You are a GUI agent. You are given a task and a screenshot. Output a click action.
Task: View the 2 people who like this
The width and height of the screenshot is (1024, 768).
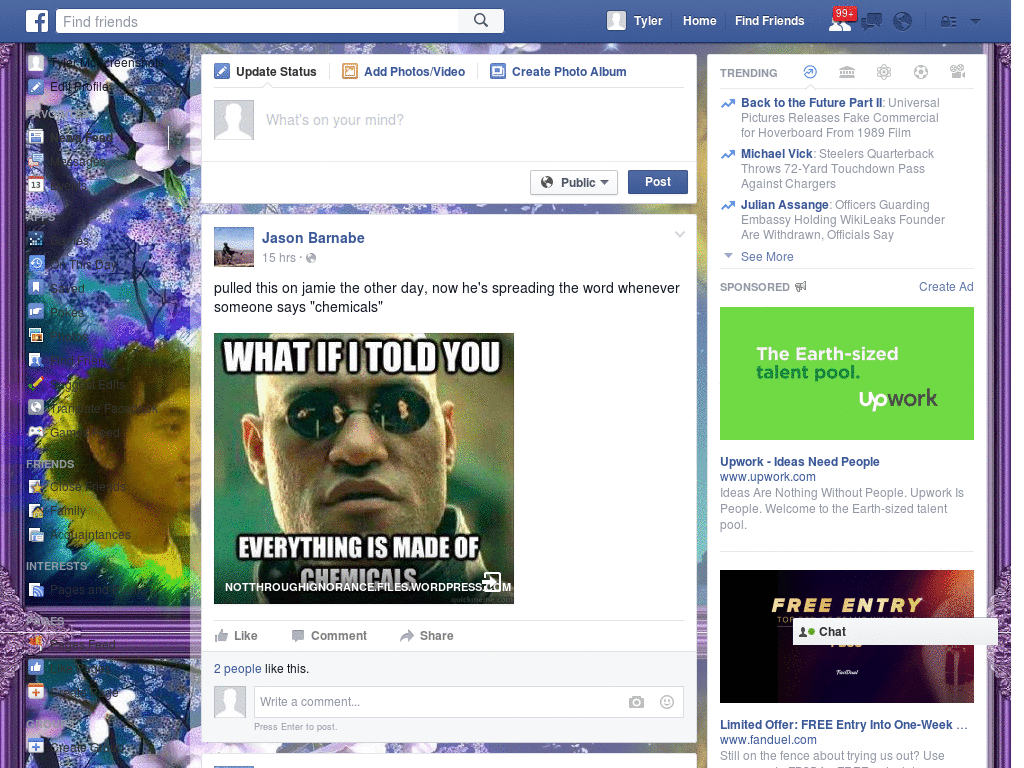[x=238, y=669]
